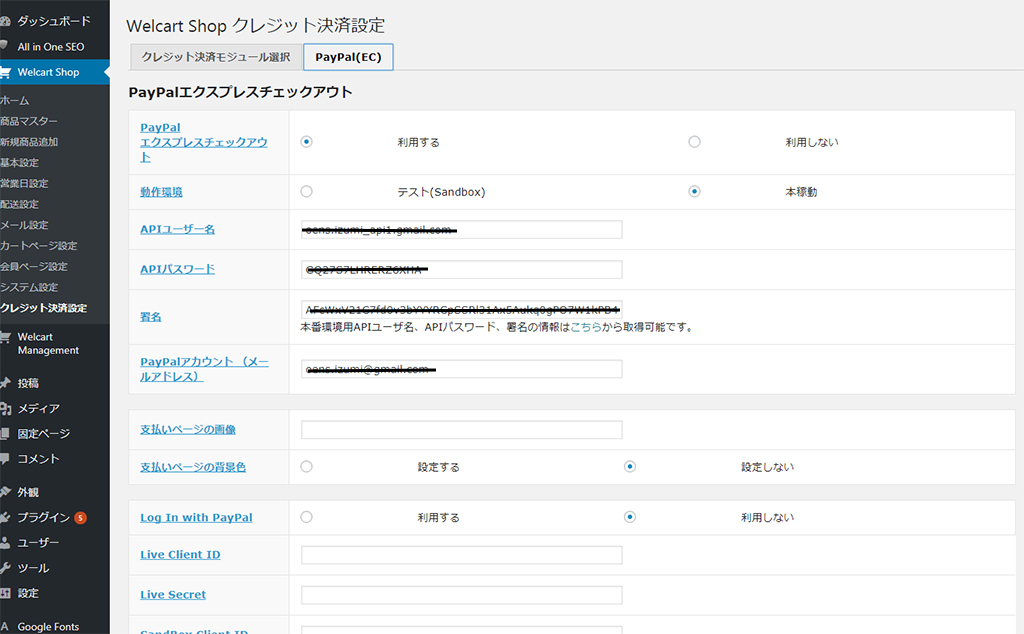Click the コメント speech bubble icon
The image size is (1024, 634).
(5, 458)
